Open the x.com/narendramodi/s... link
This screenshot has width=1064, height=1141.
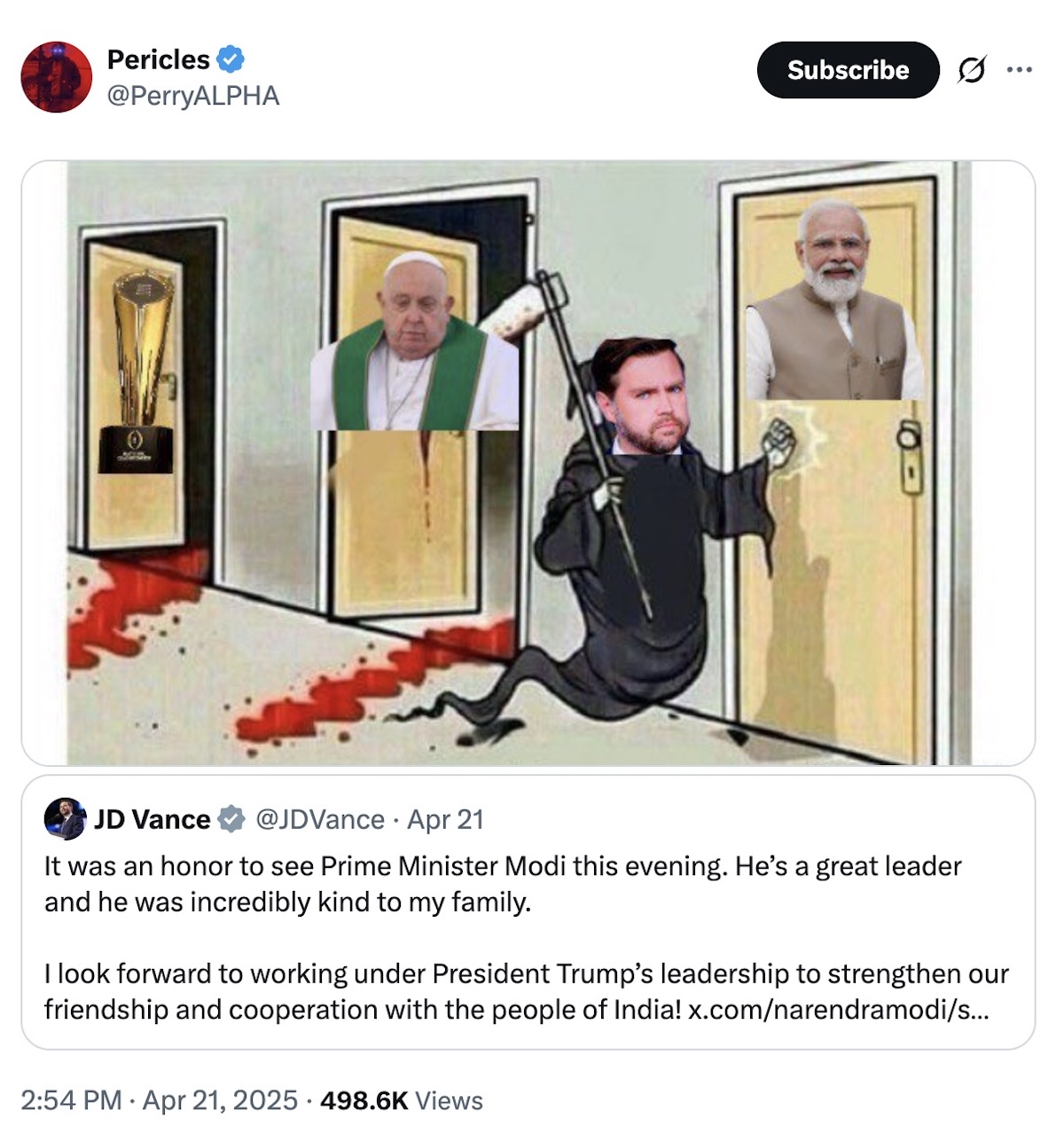pyautogui.click(x=839, y=1010)
